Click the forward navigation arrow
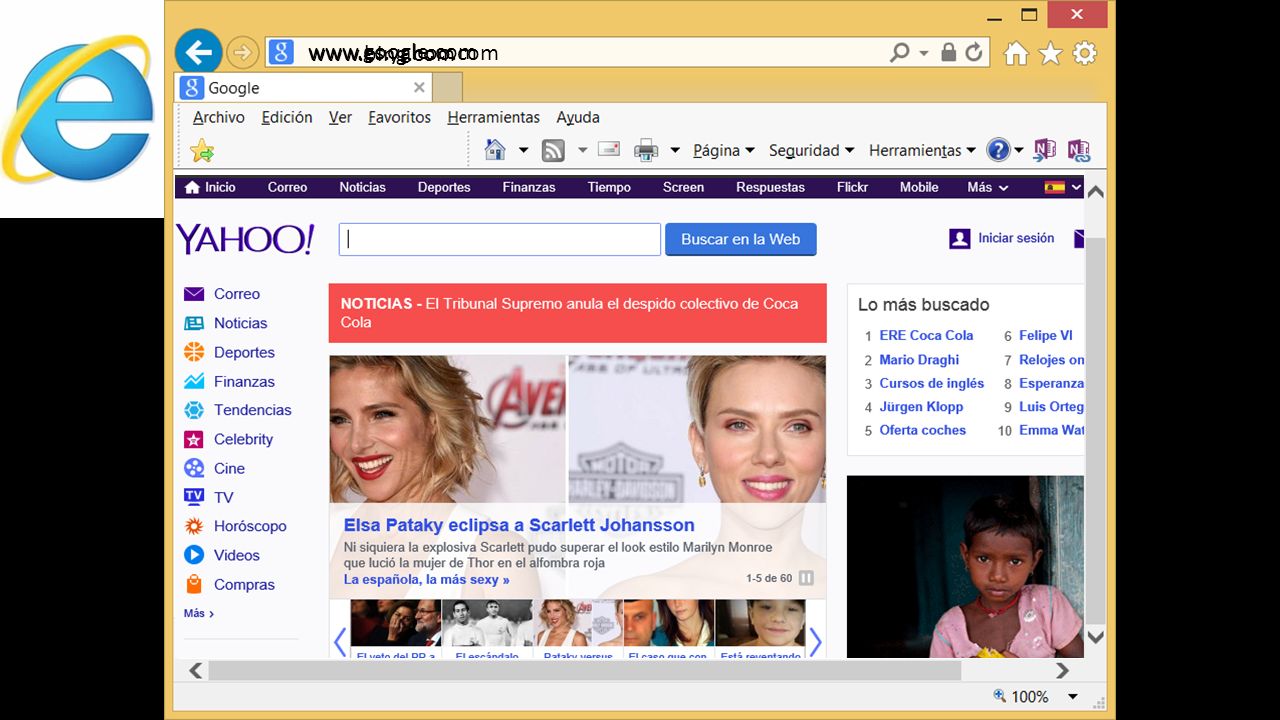The image size is (1280, 720). pyautogui.click(x=243, y=53)
